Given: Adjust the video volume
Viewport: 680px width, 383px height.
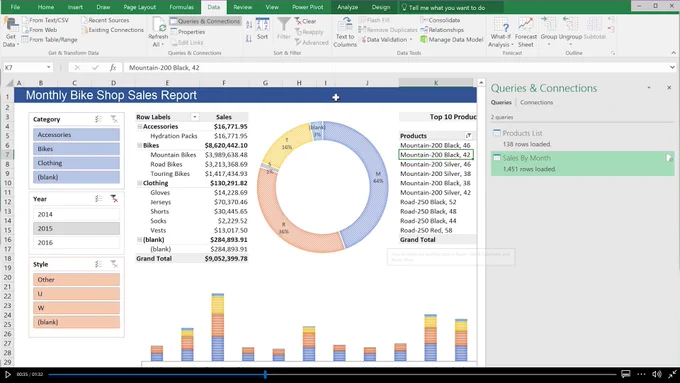Looking at the screenshot, I should click(x=657, y=374).
